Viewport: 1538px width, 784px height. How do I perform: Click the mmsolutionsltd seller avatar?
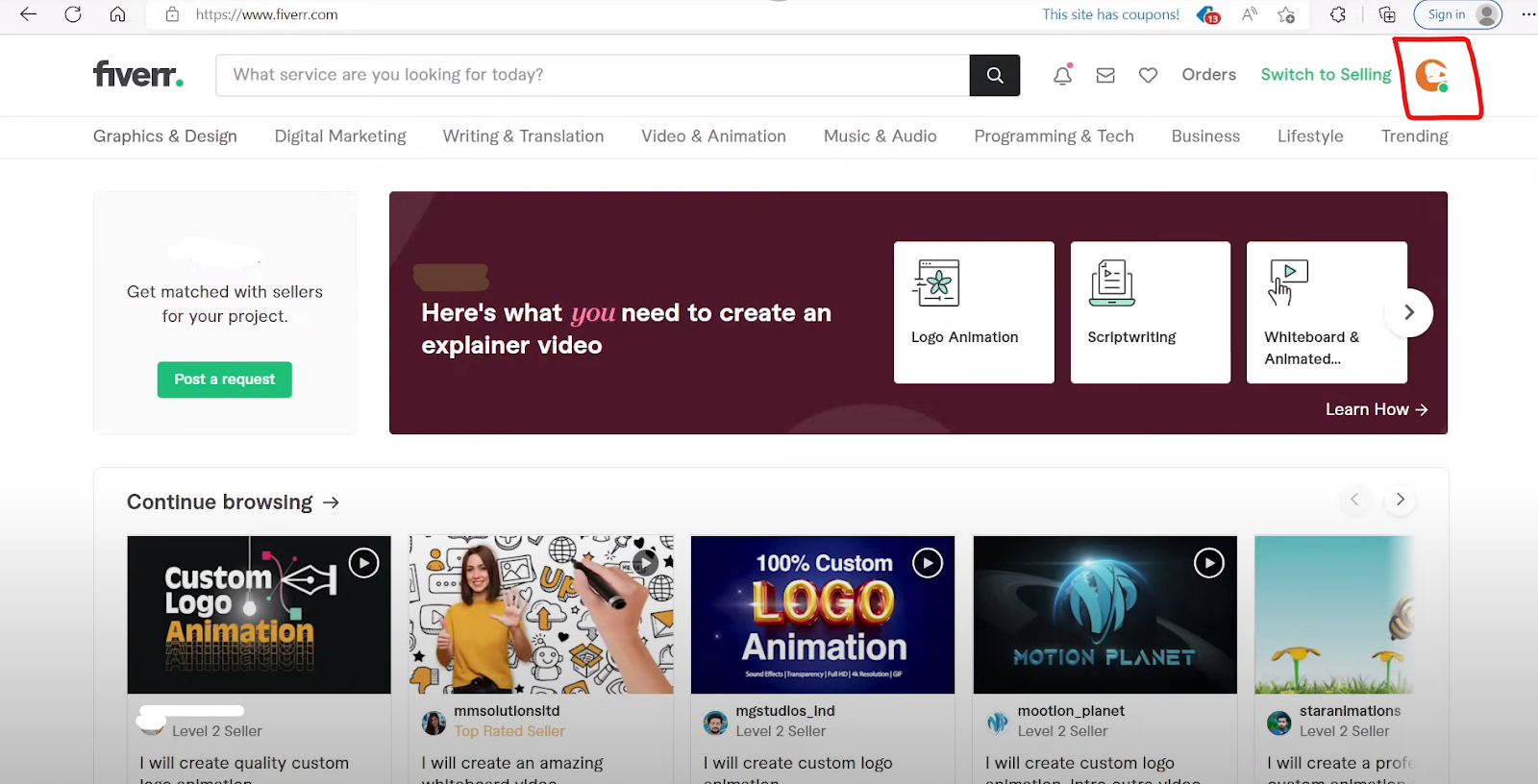tap(434, 723)
